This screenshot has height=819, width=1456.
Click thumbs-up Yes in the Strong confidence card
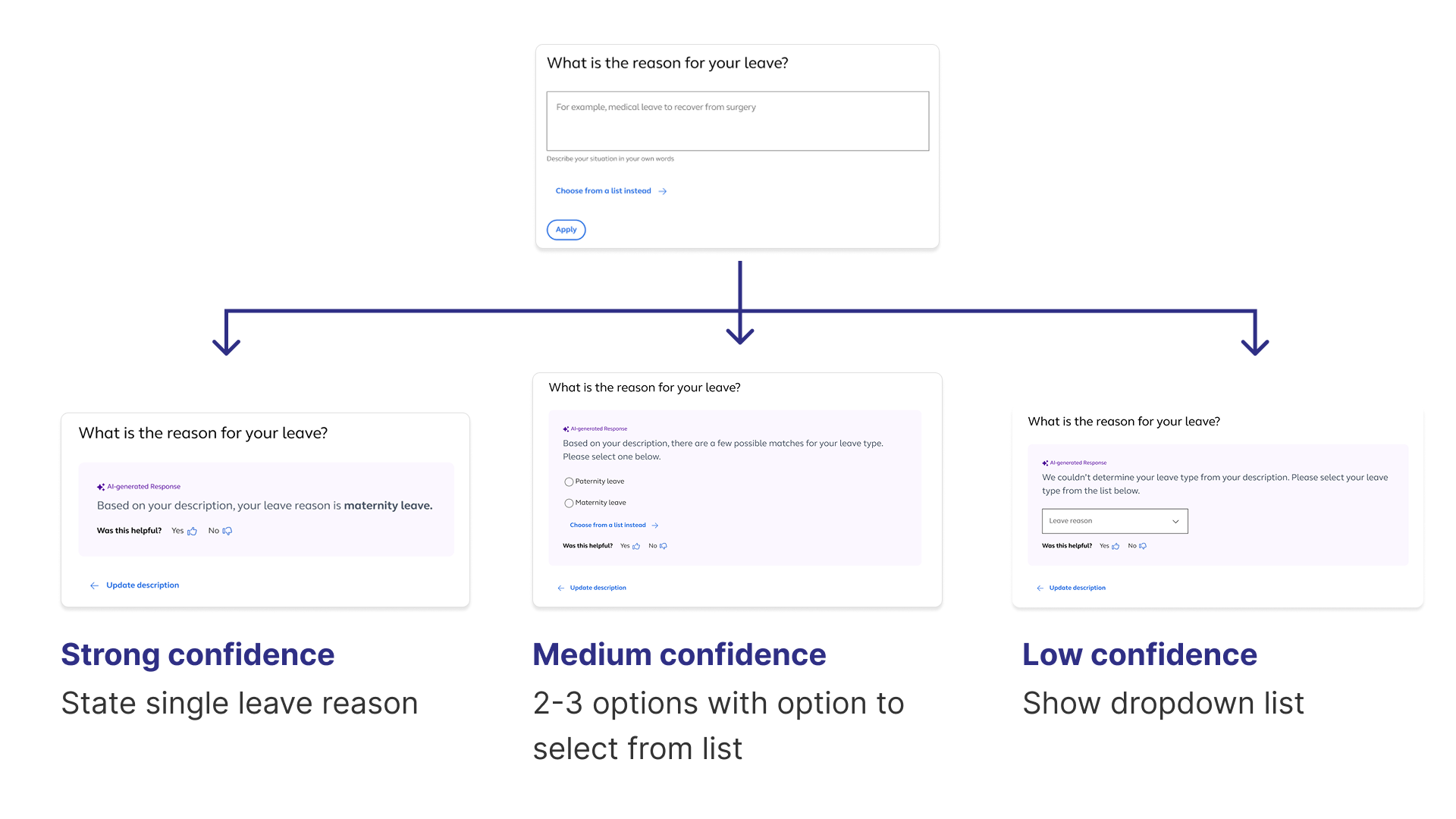pyautogui.click(x=184, y=531)
